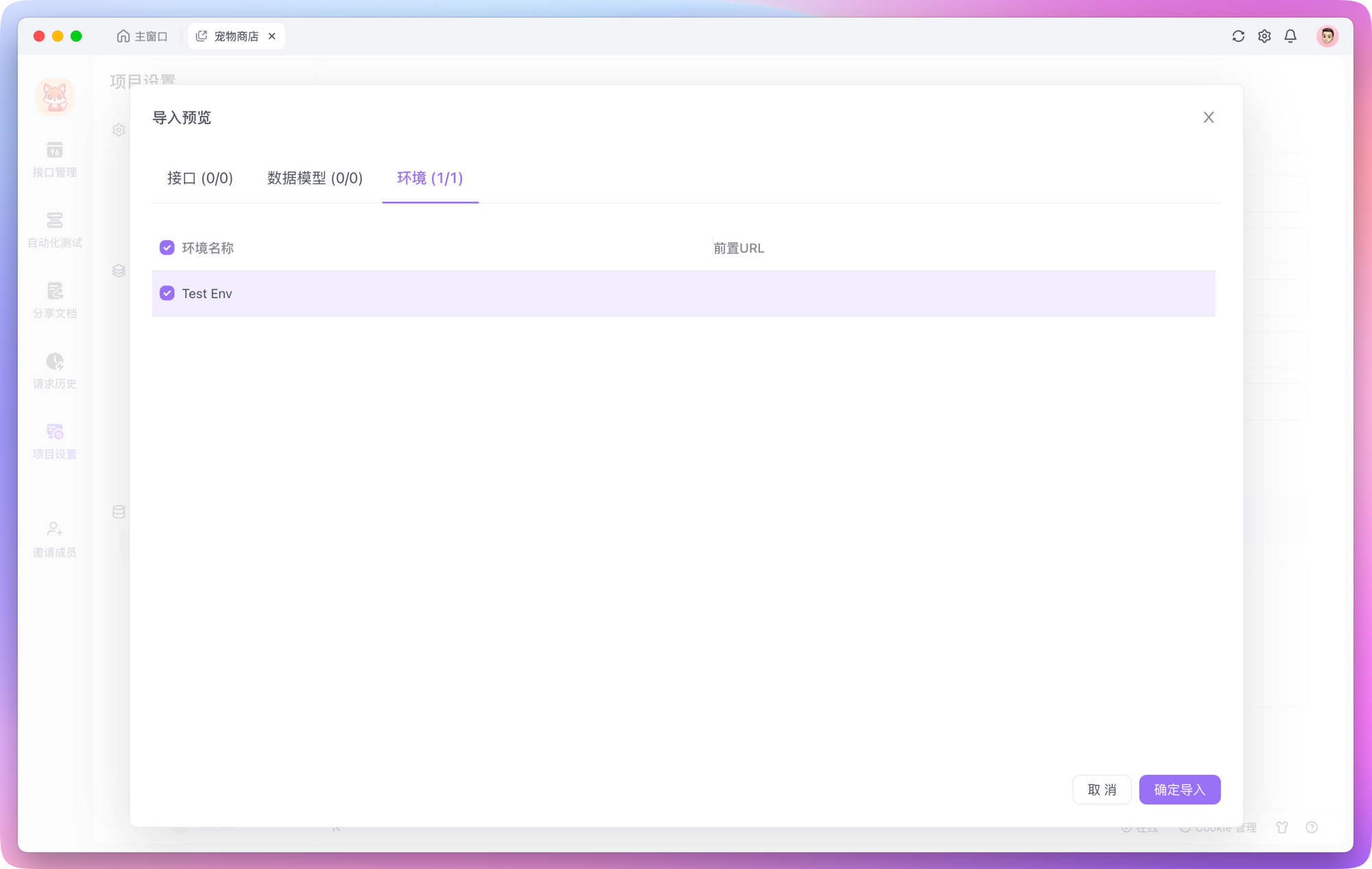The width and height of the screenshot is (1372, 869).
Task: Click the database icon in settings panel
Action: pyautogui.click(x=119, y=512)
